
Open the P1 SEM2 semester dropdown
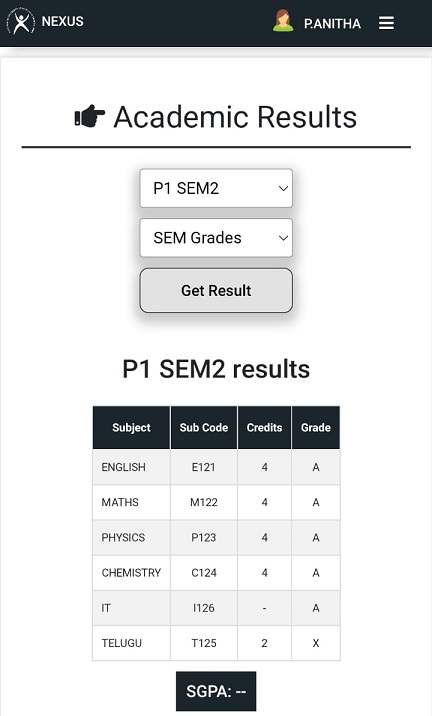216,188
